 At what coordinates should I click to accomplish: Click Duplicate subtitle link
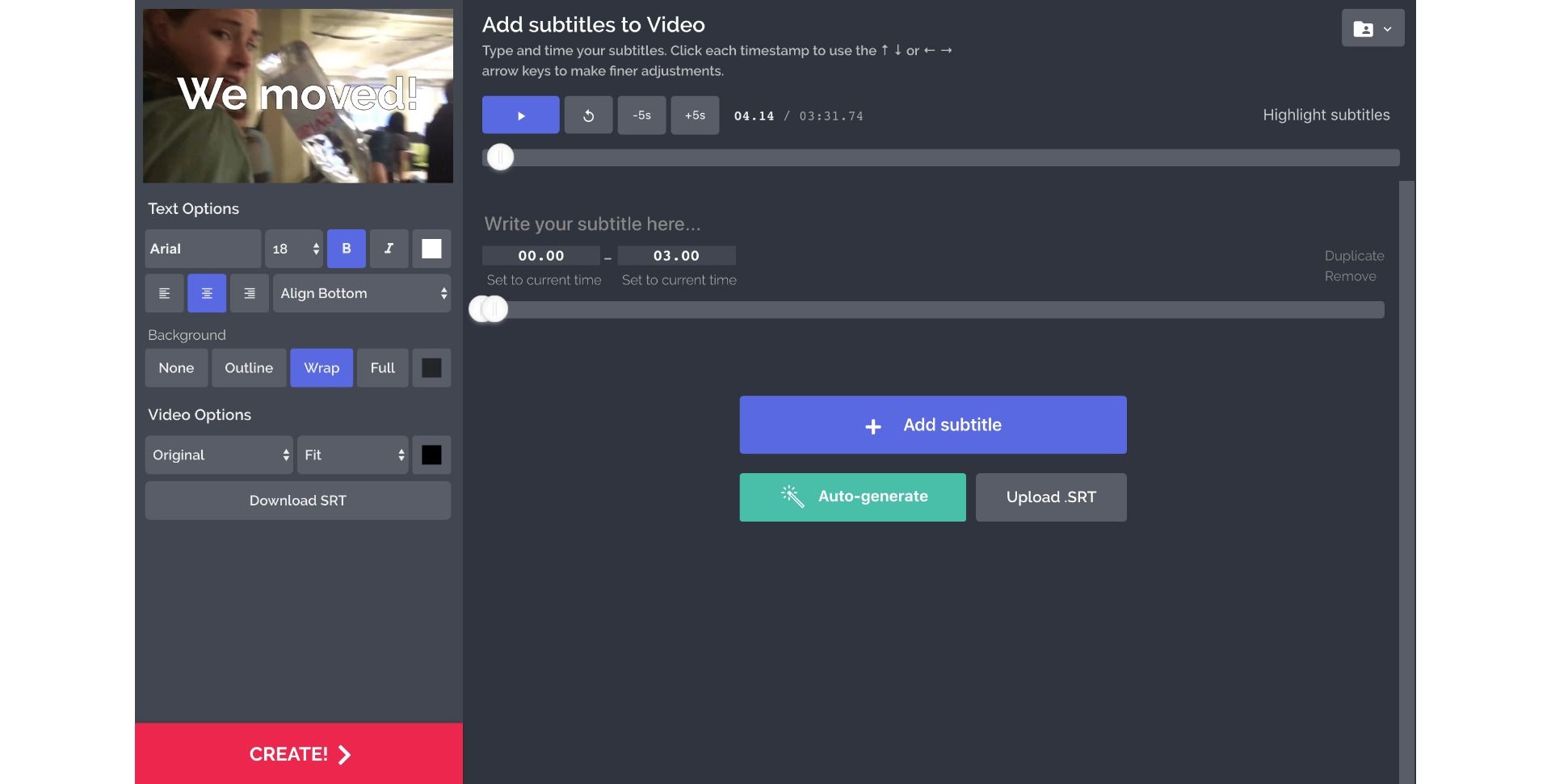pyautogui.click(x=1354, y=256)
